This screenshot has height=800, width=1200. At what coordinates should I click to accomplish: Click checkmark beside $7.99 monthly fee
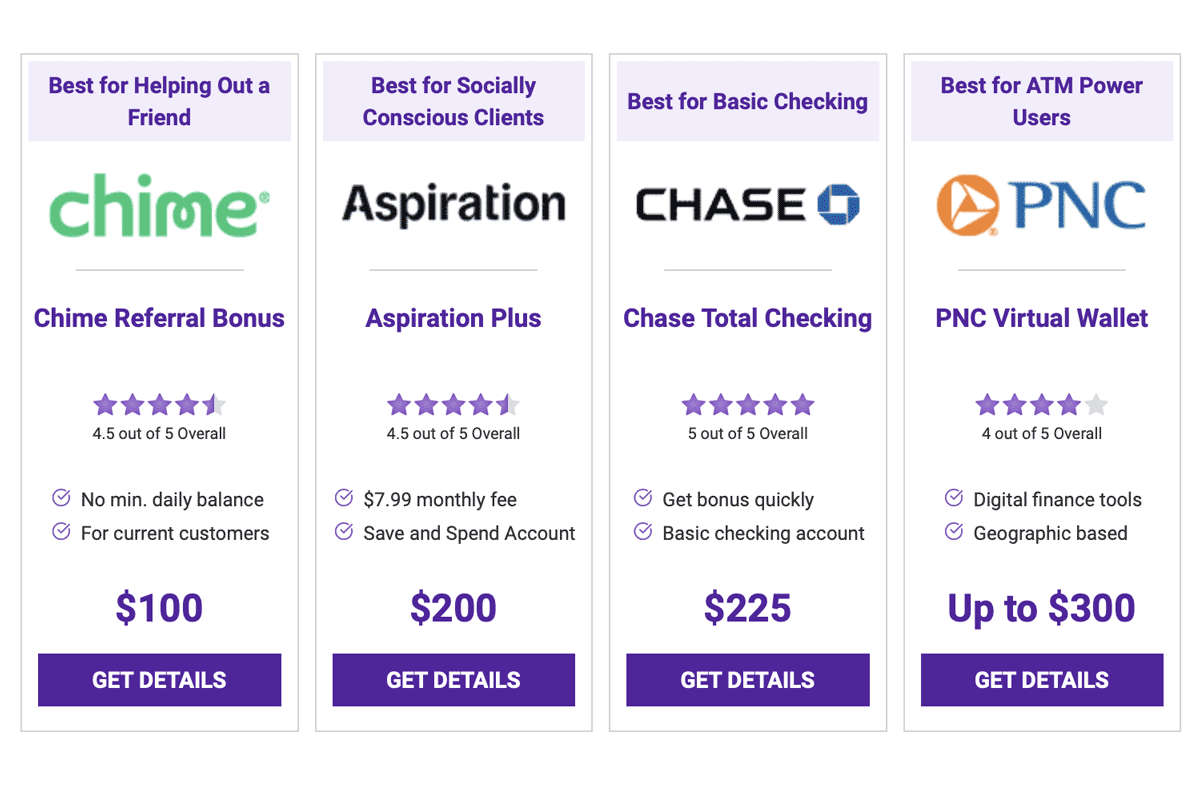[x=344, y=498]
